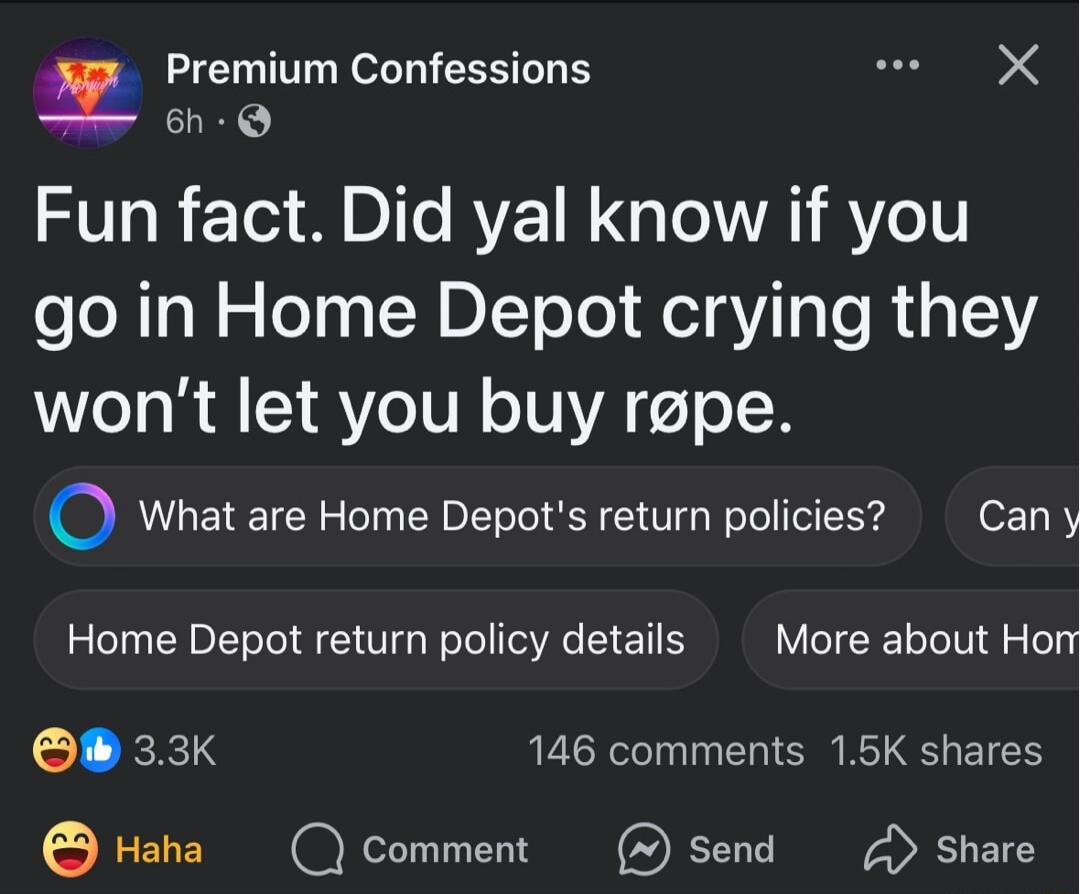The image size is (1080, 894).
Task: Click the globe public audience icon
Action: pyautogui.click(x=254, y=122)
